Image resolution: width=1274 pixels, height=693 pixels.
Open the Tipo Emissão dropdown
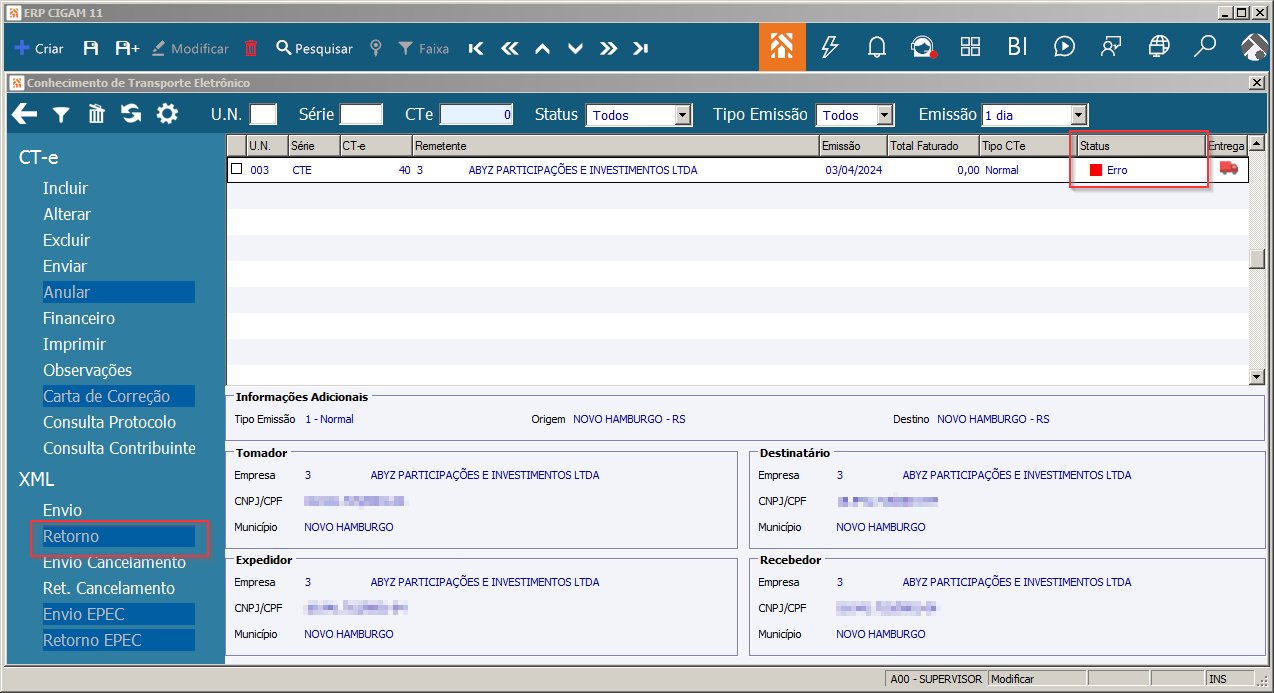tap(884, 115)
